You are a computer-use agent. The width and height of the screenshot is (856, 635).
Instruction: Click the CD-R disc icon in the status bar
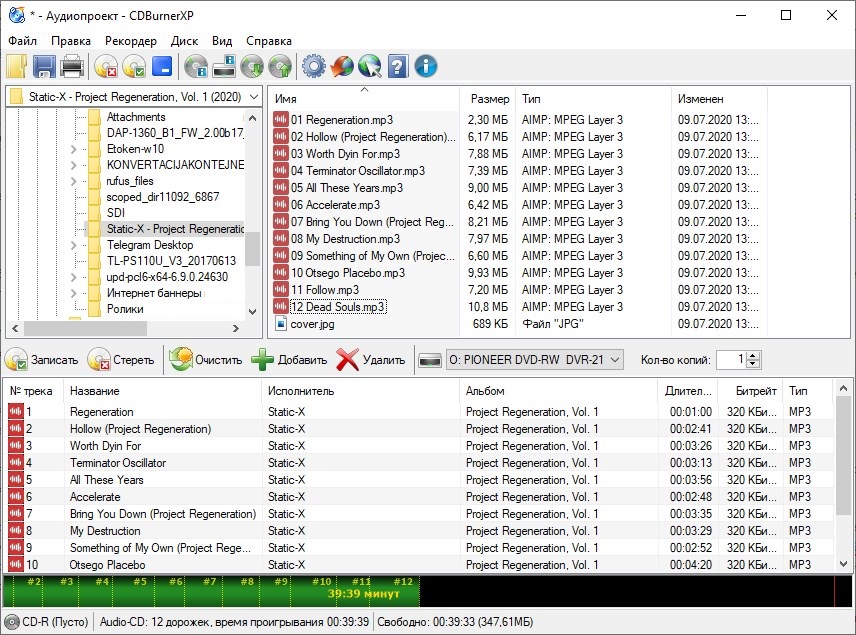[11, 622]
